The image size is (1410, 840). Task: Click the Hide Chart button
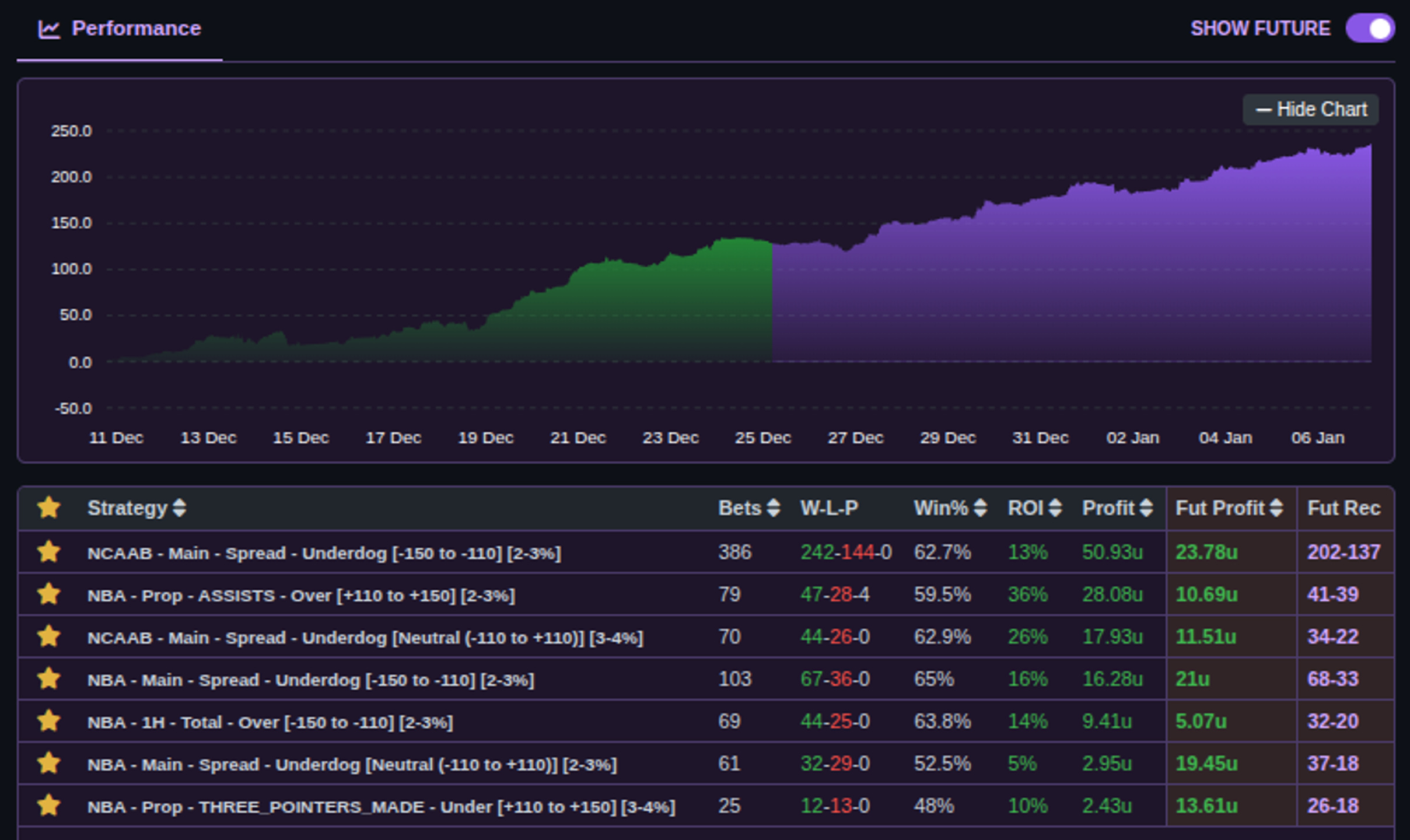[1311, 110]
